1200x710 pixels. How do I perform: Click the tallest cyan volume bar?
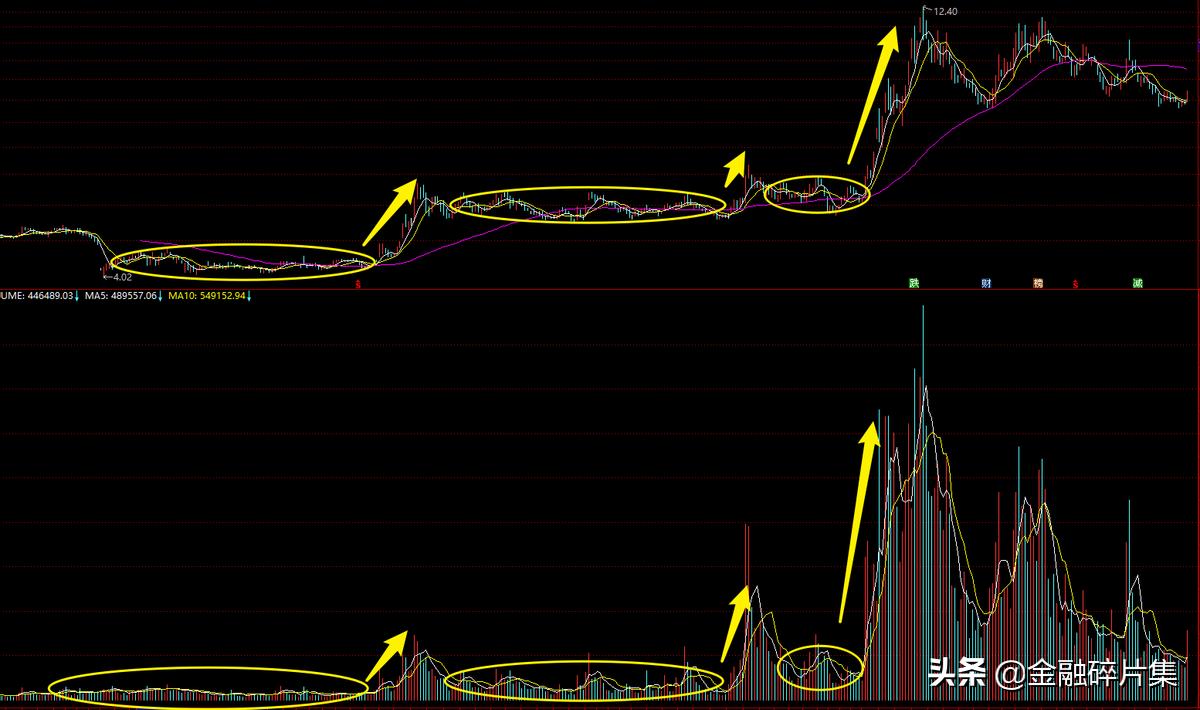pos(923,505)
